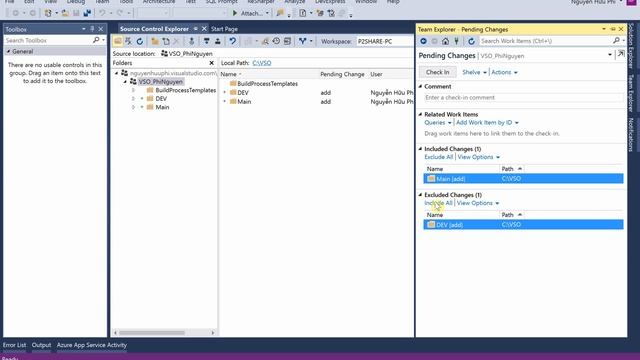Click the check-in comment field
The height and width of the screenshot is (360, 640).
coord(523,98)
